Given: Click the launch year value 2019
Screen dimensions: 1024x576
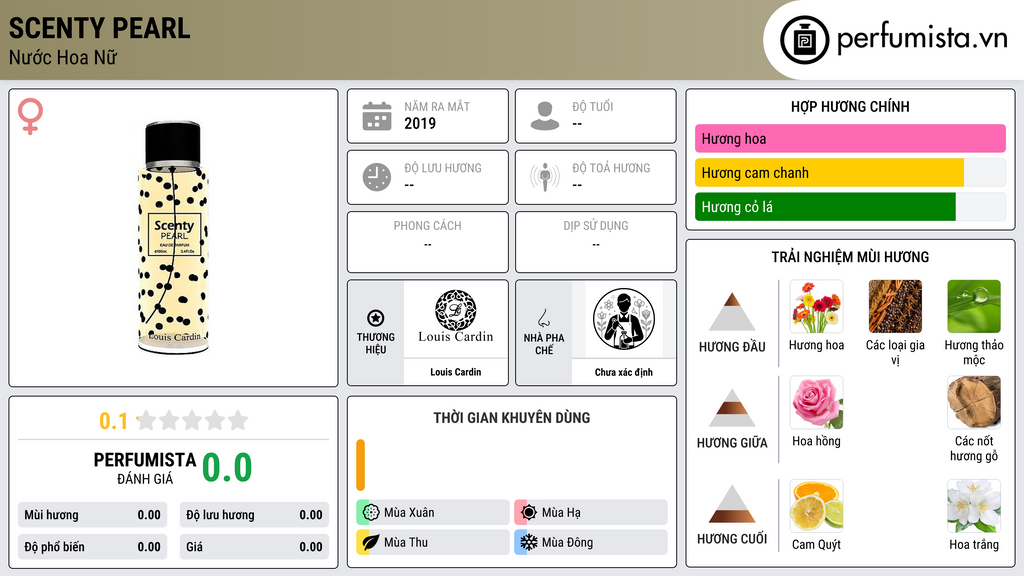Looking at the screenshot, I should coord(420,123).
